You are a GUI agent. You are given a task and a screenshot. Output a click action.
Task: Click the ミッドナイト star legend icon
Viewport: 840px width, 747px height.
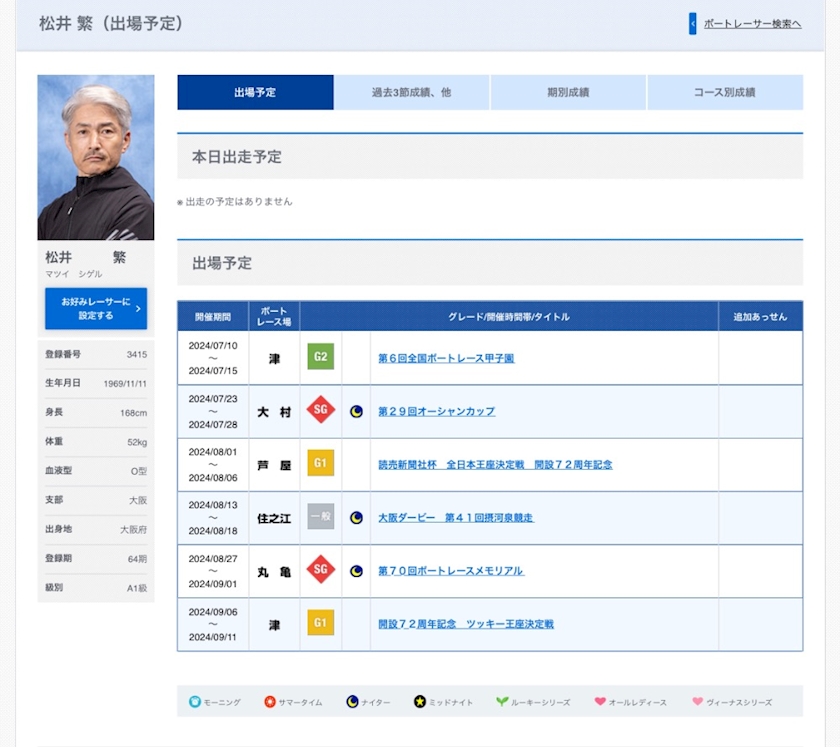(420, 702)
